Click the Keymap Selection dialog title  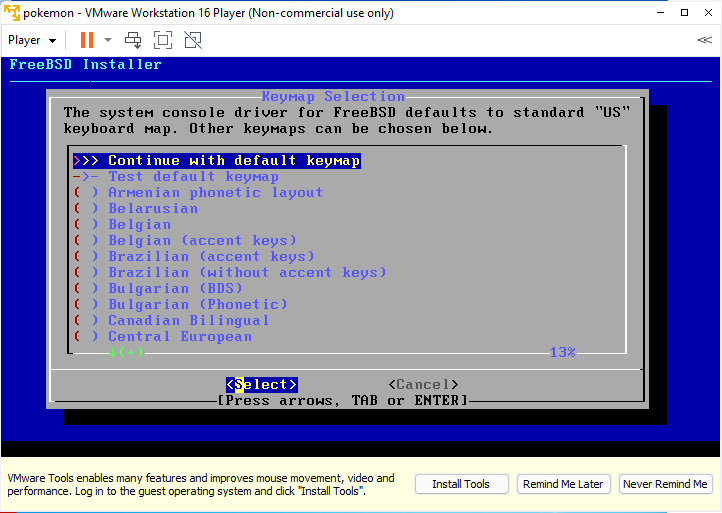tap(333, 97)
